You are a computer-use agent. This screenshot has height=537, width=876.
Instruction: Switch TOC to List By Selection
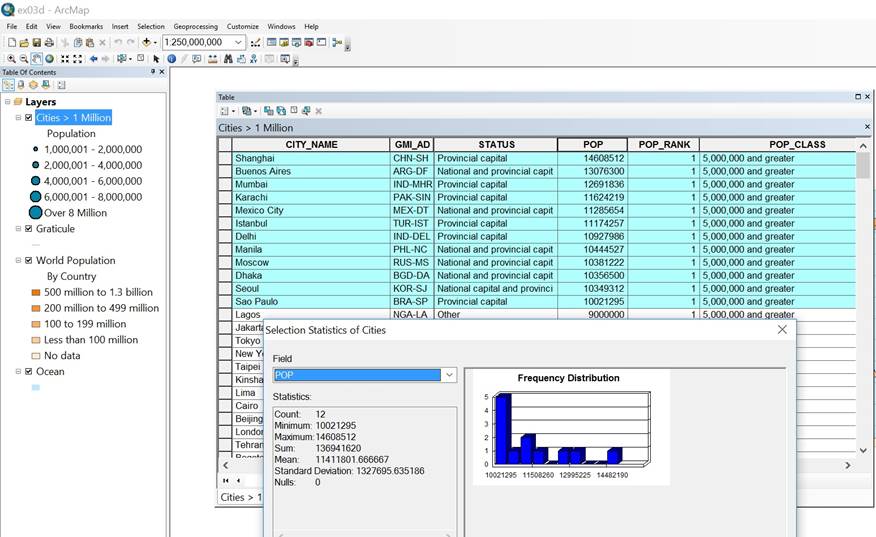click(x=46, y=85)
